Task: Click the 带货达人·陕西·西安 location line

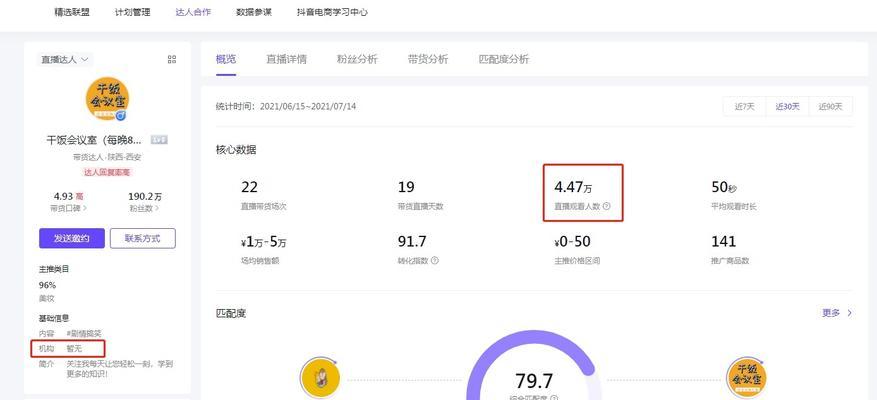Action: [107, 157]
